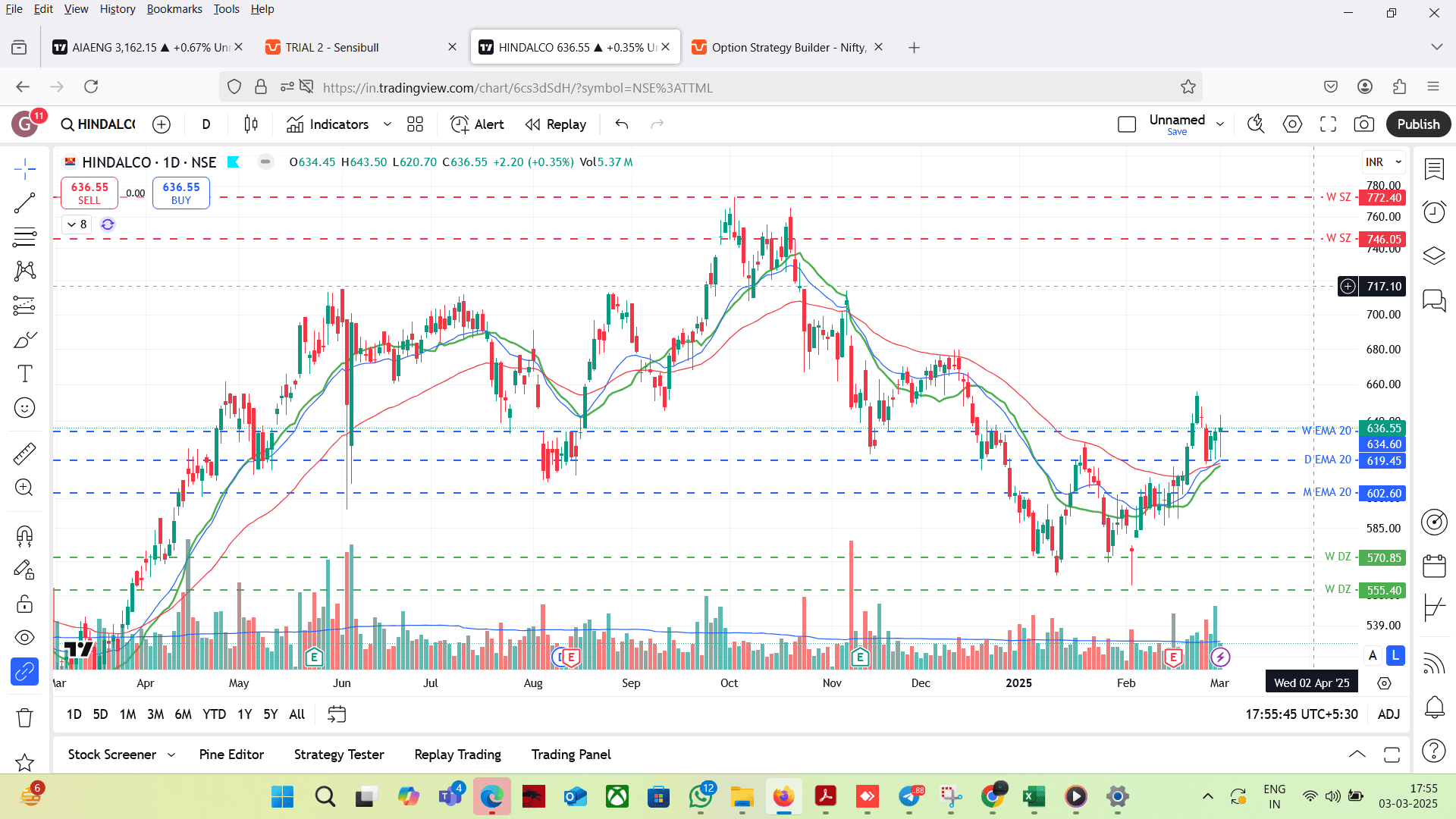
Task: Click the 636.55 SELL button
Action: pos(89,193)
